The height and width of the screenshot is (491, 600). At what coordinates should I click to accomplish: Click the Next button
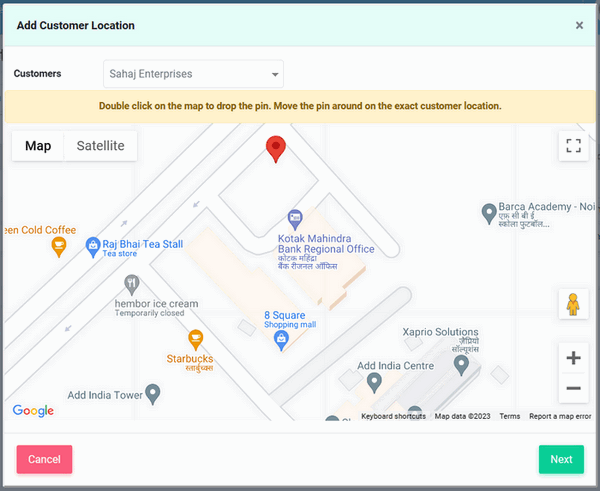(561, 459)
